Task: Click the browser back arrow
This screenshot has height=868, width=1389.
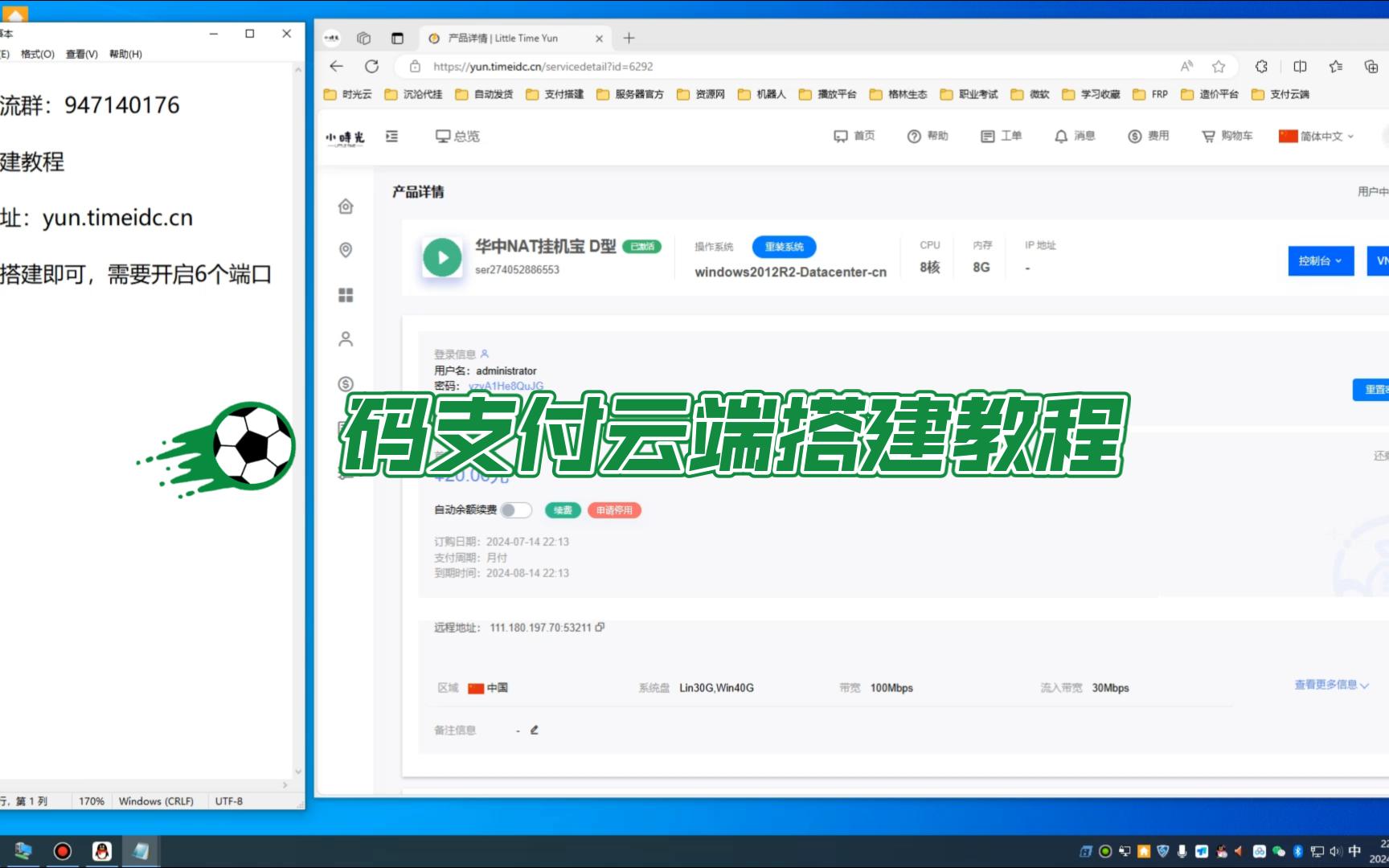Action: 337,67
